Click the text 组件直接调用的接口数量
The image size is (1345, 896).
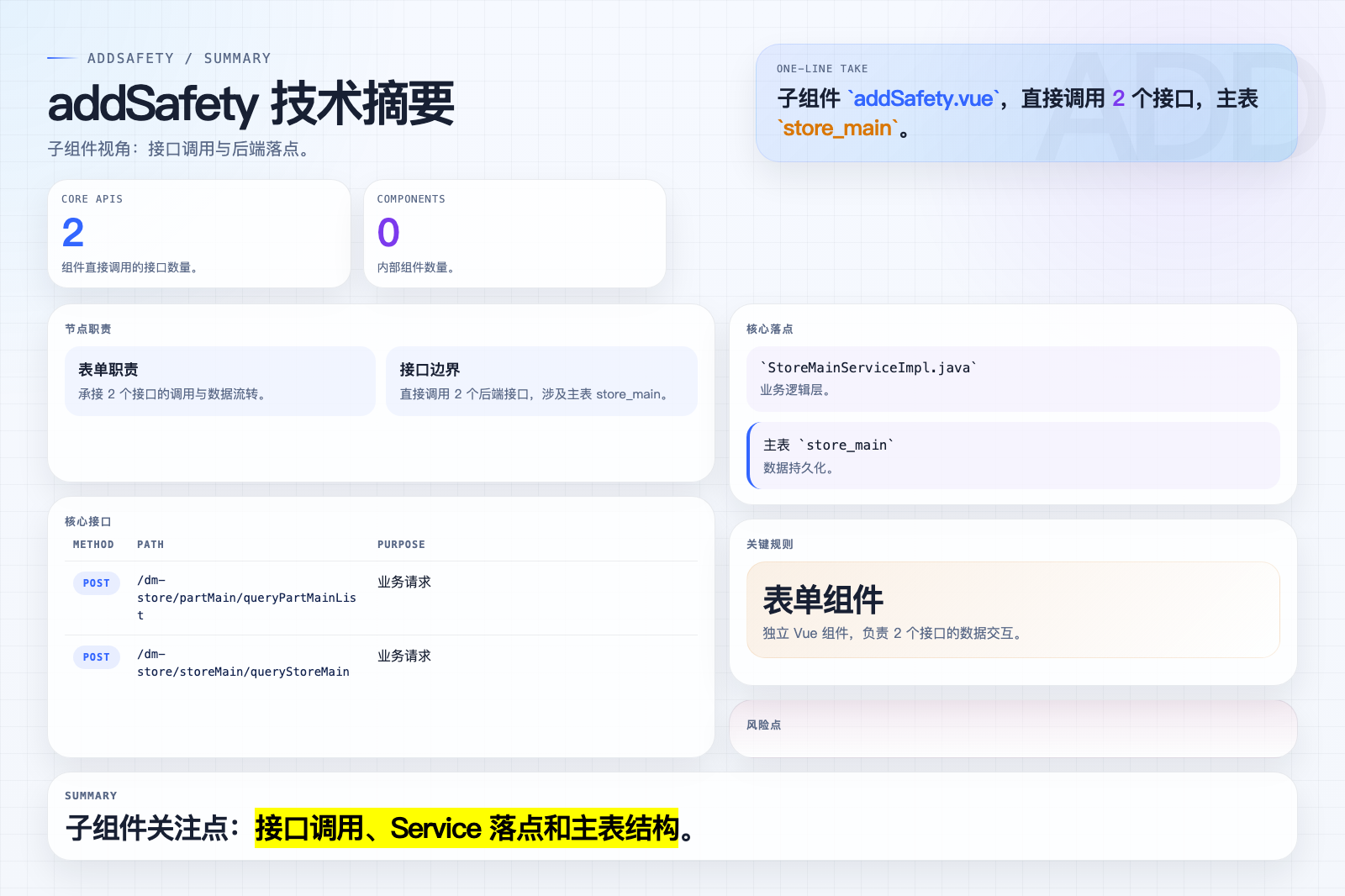click(x=129, y=267)
